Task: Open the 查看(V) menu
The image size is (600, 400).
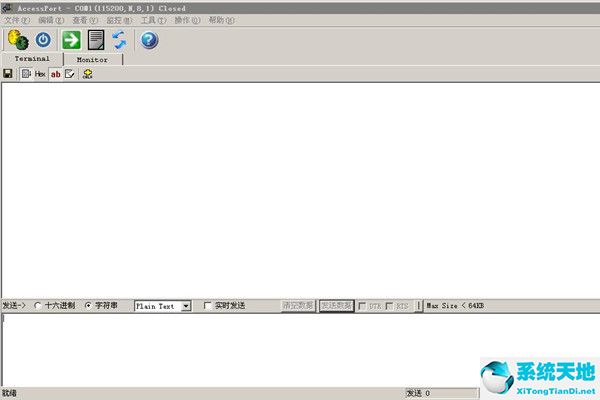Action: click(x=85, y=20)
